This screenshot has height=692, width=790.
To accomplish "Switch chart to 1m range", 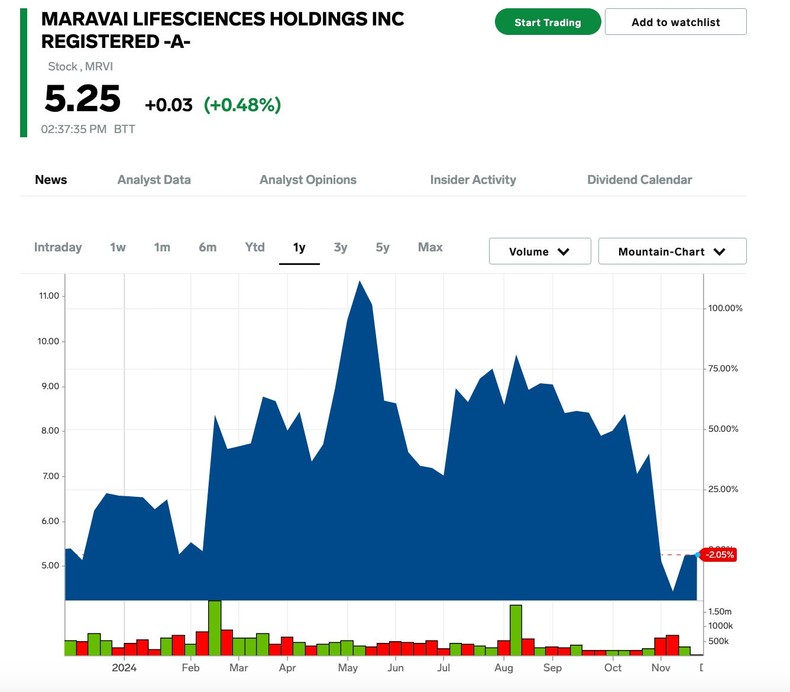I will (x=162, y=247).
